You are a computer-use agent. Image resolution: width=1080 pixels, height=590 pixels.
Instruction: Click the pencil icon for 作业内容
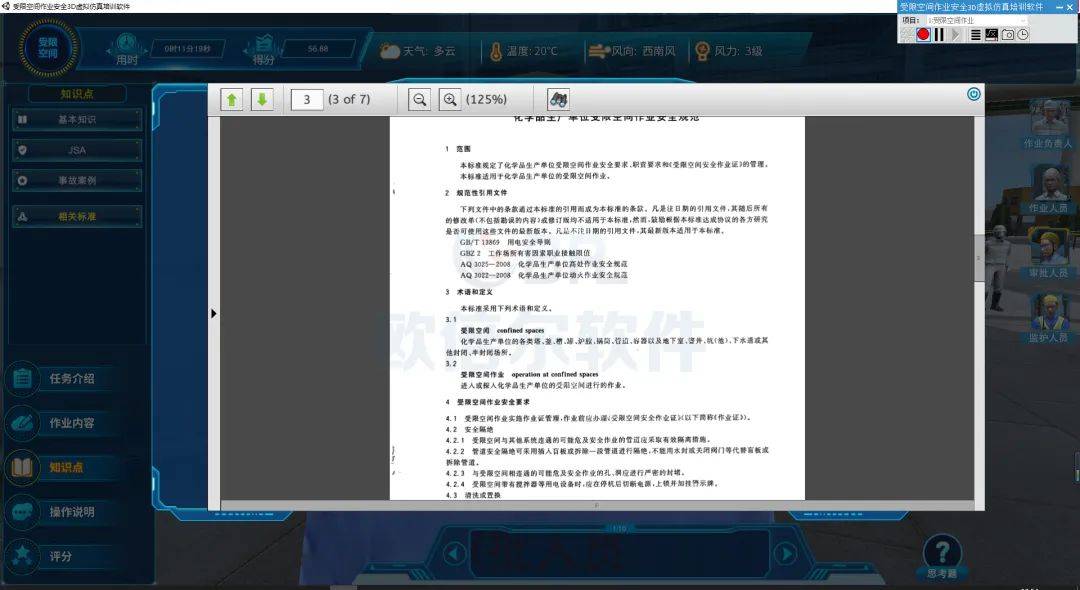tap(22, 423)
